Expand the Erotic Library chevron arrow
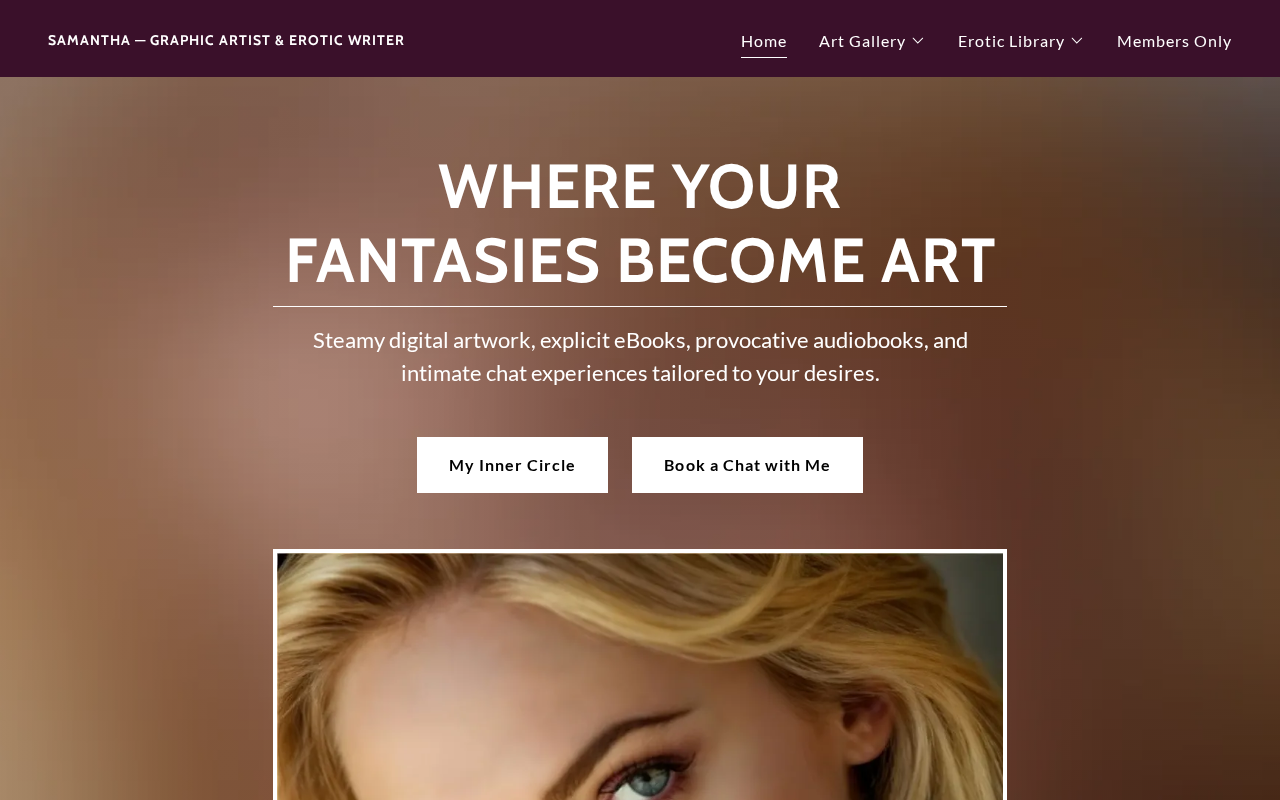Screen dimensions: 1280x800 (1077, 41)
